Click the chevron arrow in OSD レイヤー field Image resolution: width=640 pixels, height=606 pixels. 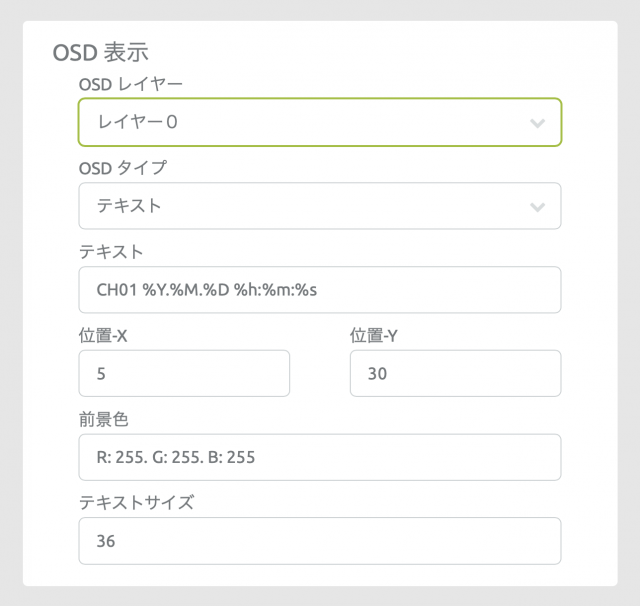(537, 123)
